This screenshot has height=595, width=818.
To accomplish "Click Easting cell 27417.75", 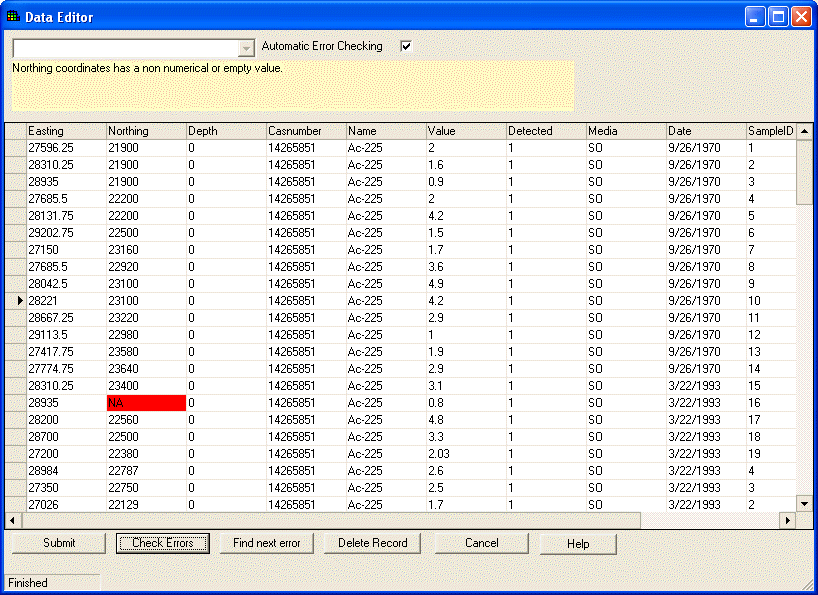I will coord(66,351).
